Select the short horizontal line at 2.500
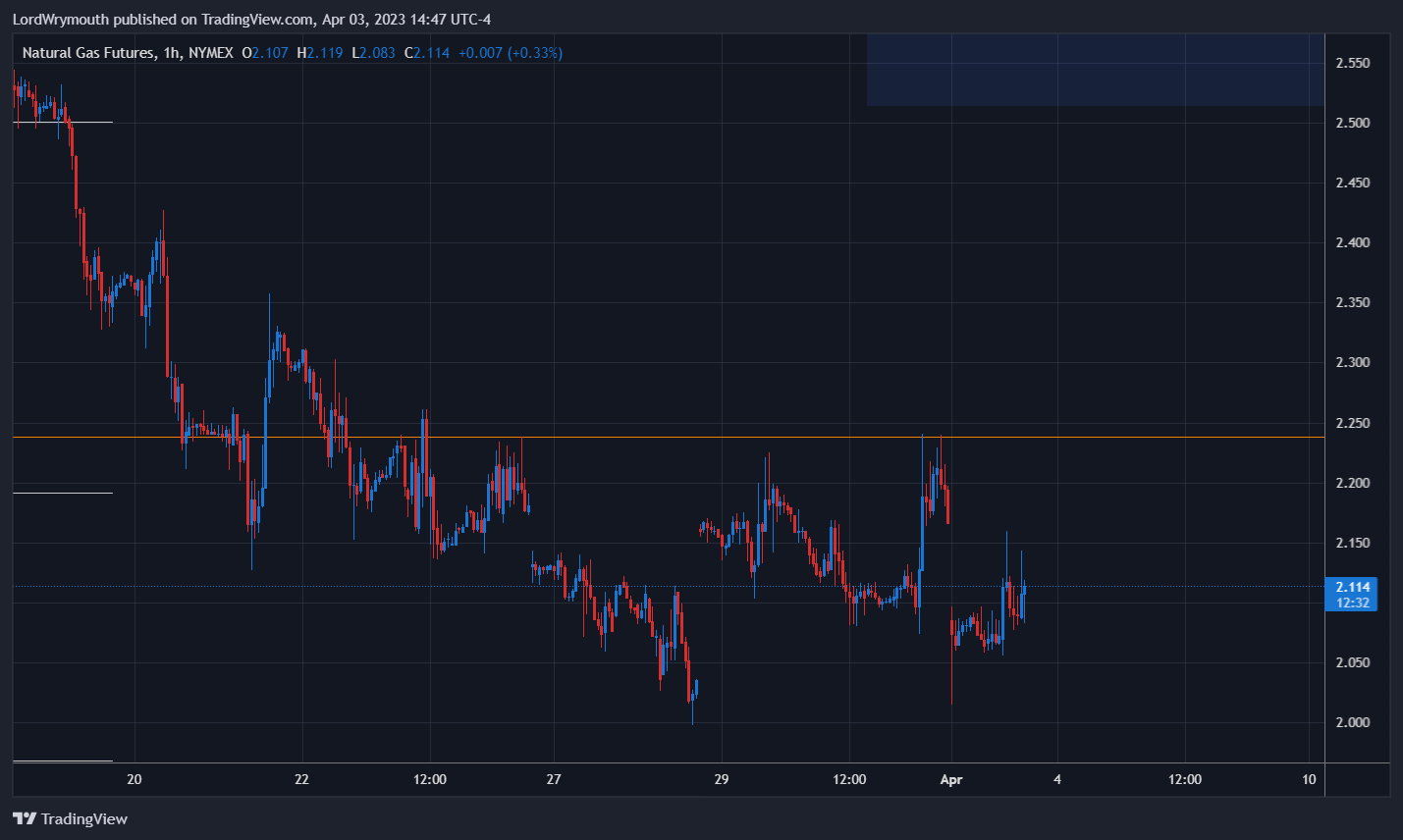The width and height of the screenshot is (1403, 840). 63,122
